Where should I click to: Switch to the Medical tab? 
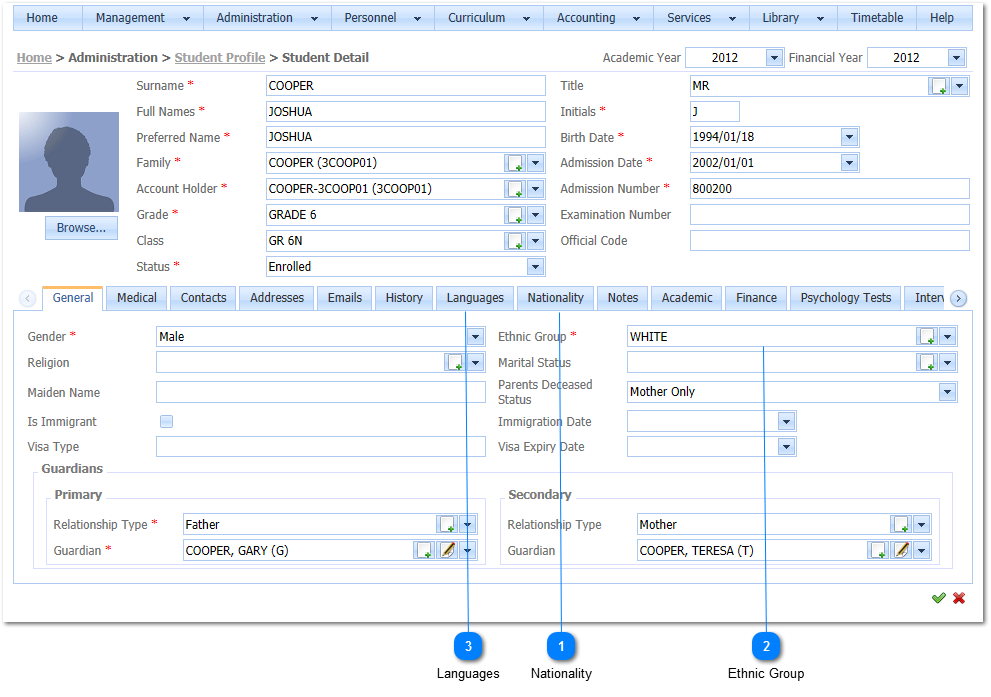[x=137, y=298]
